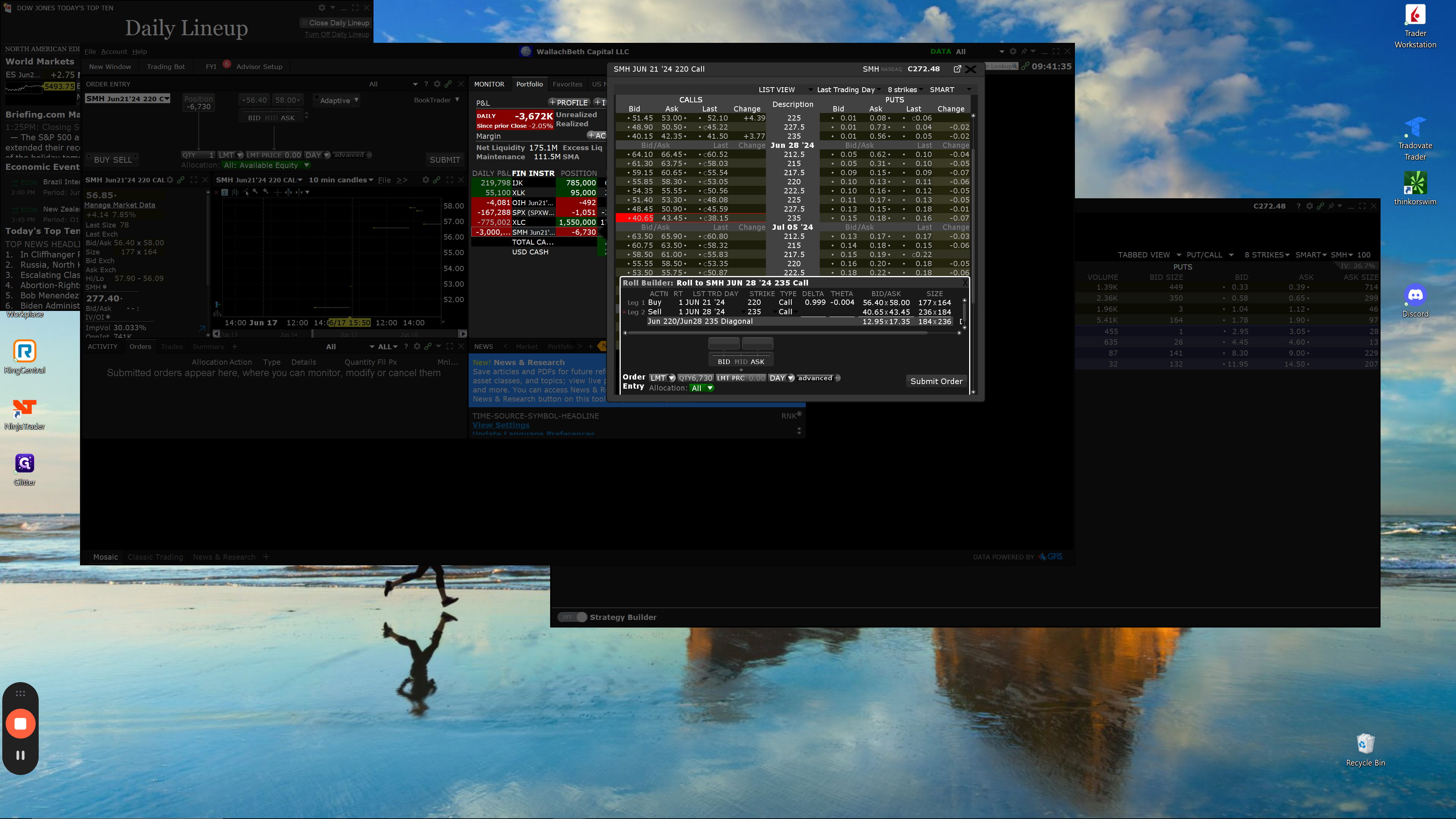Open NinjaTrader desktop shortcut
1456x819 pixels.
tap(24, 414)
